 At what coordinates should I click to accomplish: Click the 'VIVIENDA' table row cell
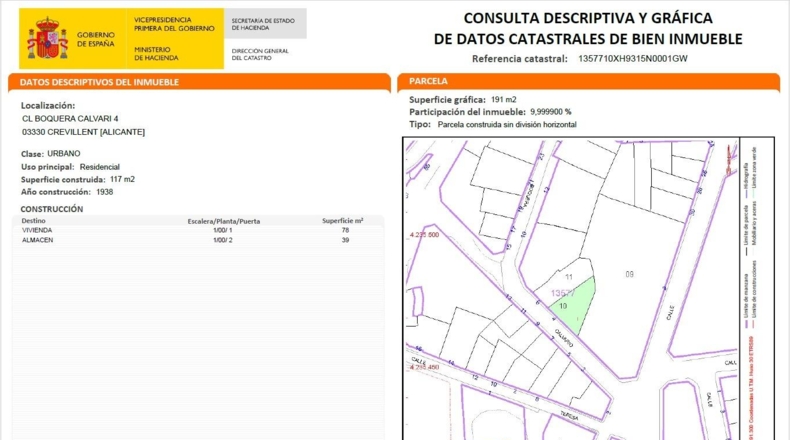point(37,230)
